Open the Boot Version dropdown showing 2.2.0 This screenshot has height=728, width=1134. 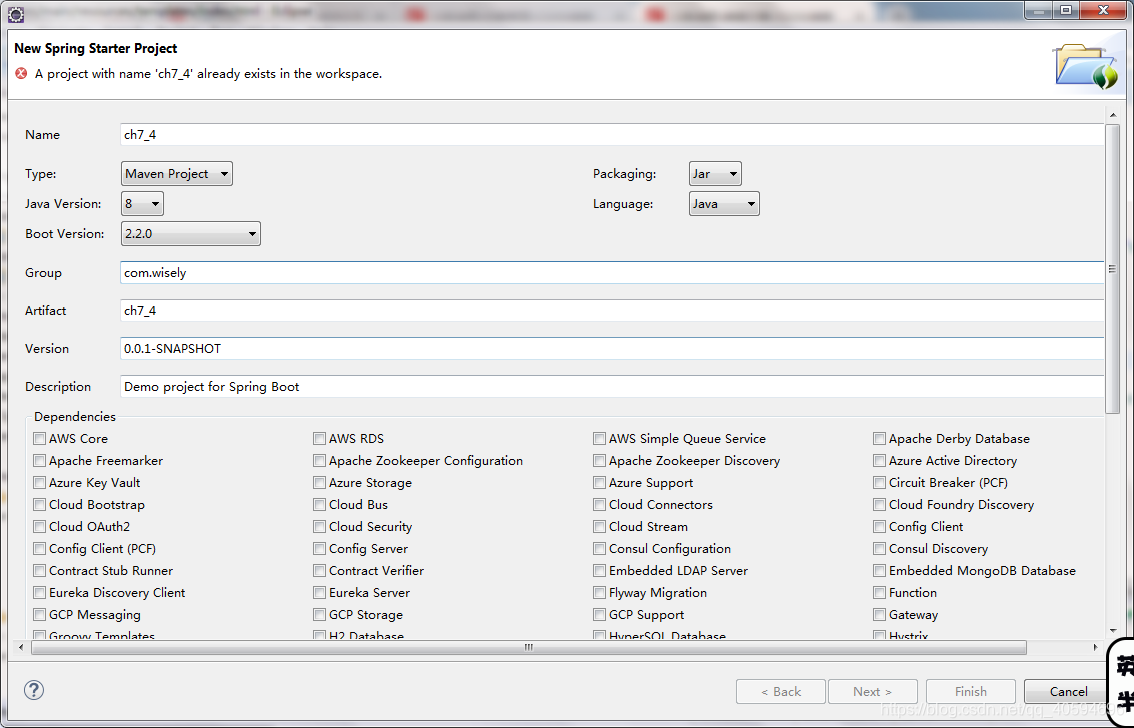pos(190,233)
